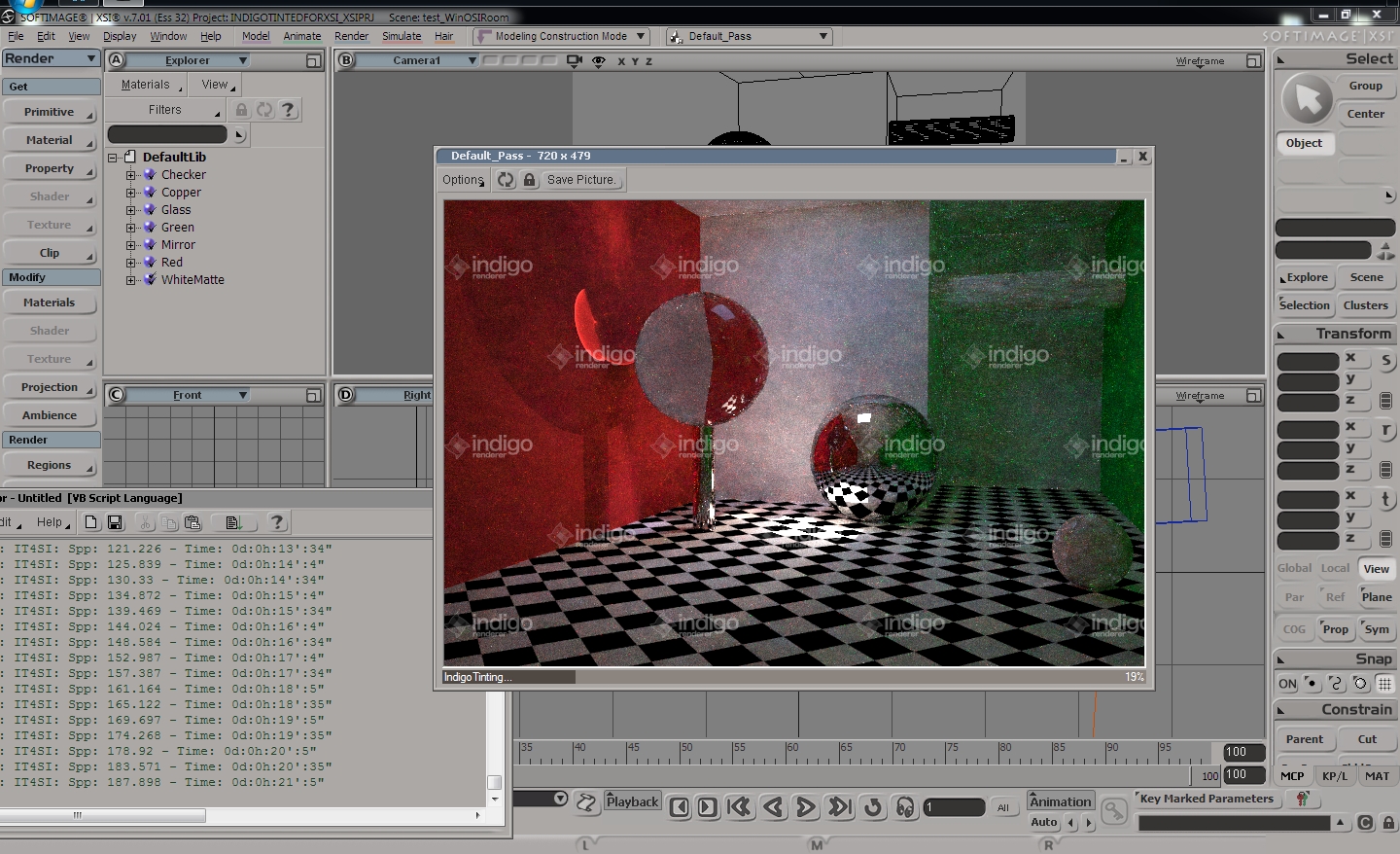1400x854 pixels.
Task: Click the Key Marked Parameters button
Action: (x=1207, y=799)
